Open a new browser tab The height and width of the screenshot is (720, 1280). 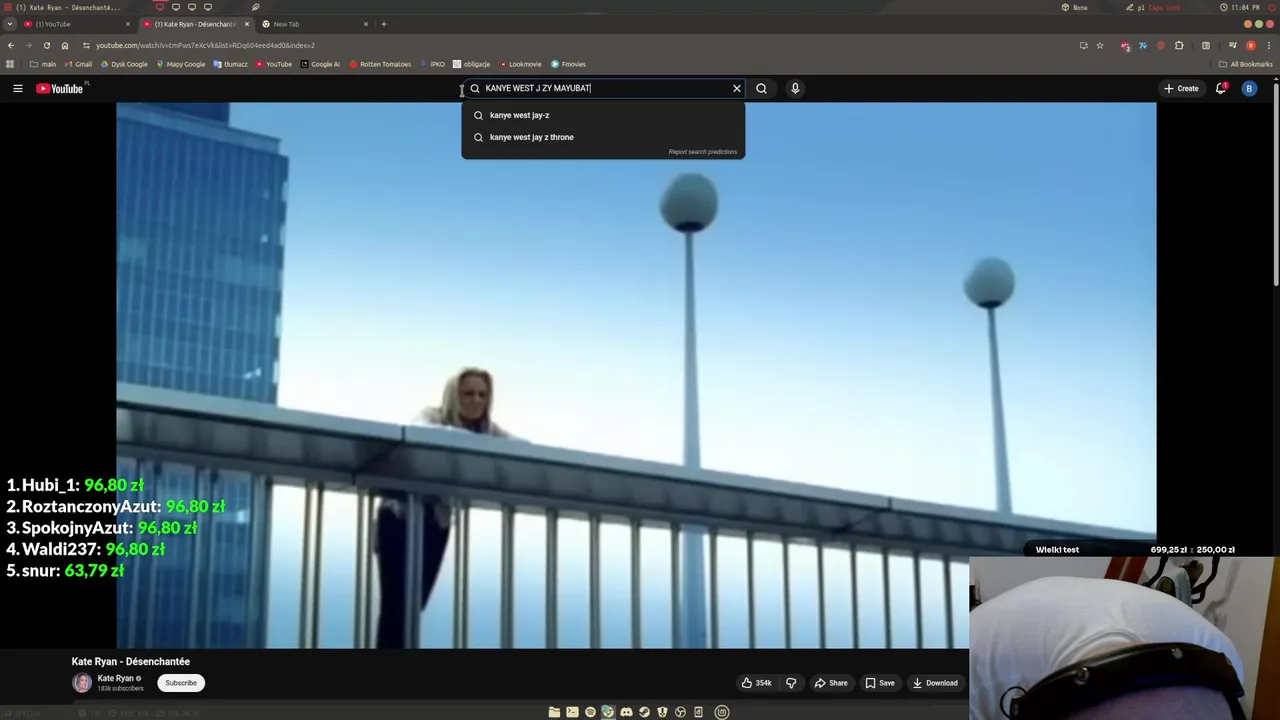pos(384,24)
